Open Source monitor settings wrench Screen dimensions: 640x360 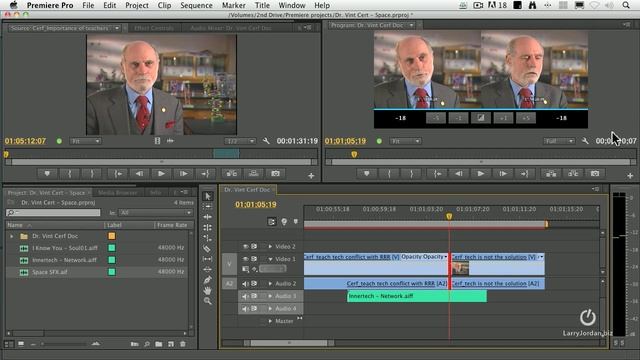(266, 141)
